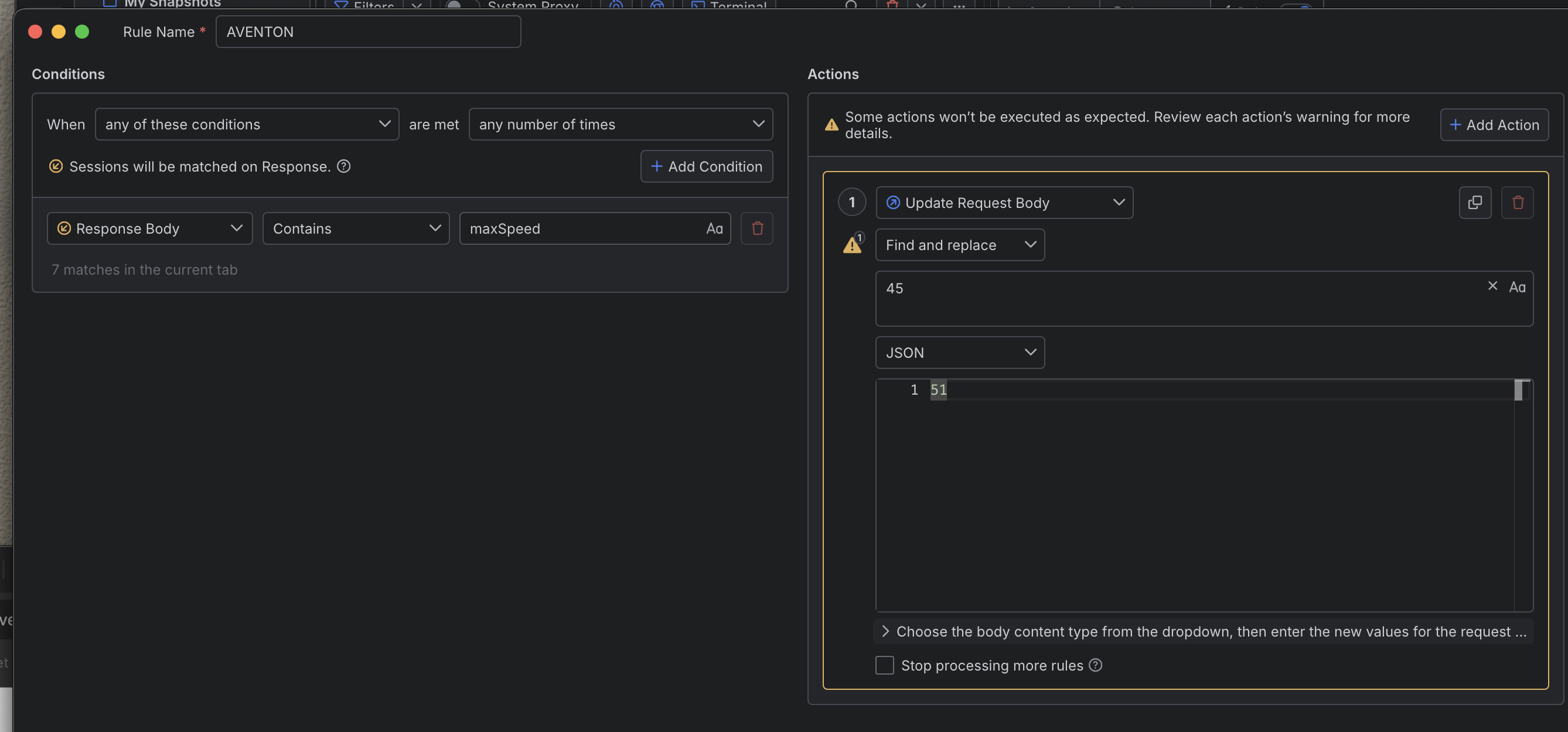Toggle match case for maxSpeed condition
Screen dimensions: 1568x732
[714, 229]
